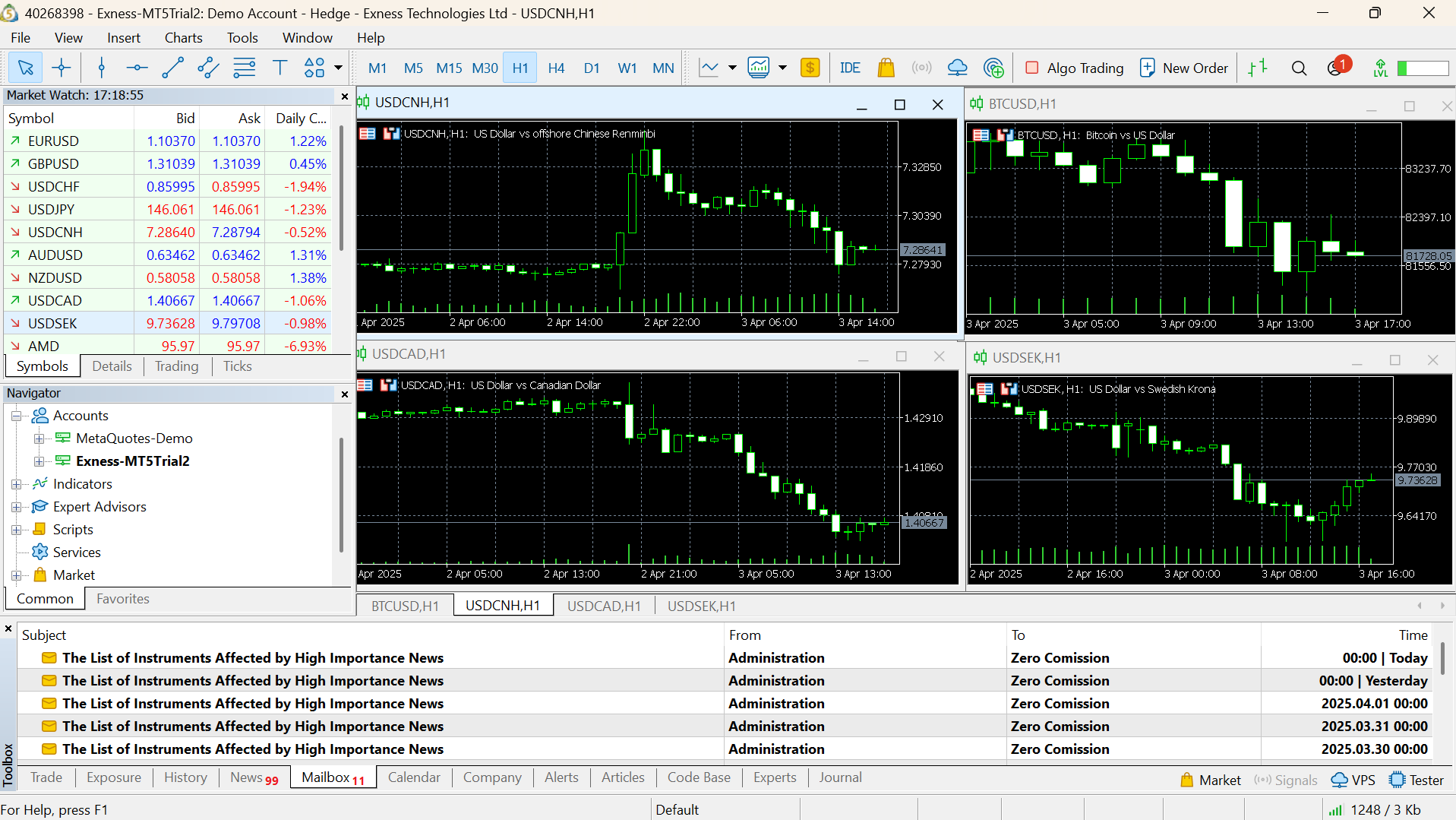
Task: Click the chart bars depth icon
Action: [1258, 68]
